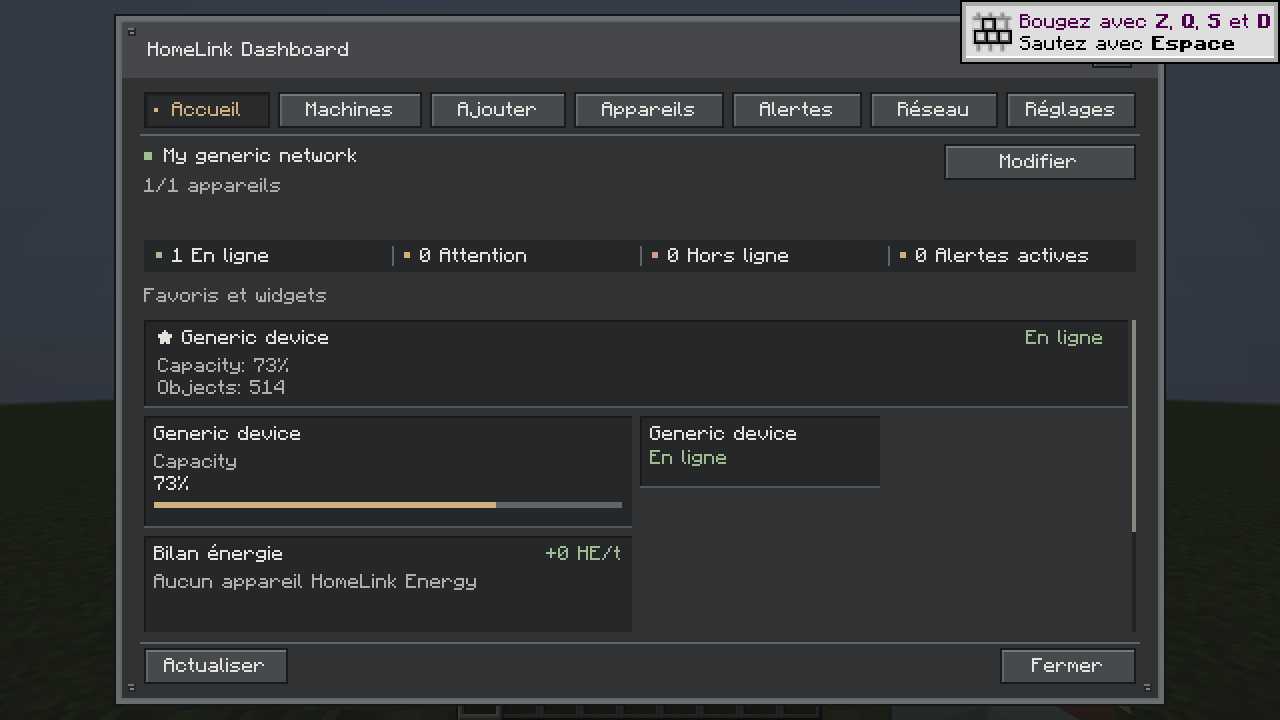Click the 'Favoris et widgets' heading

pos(235,296)
